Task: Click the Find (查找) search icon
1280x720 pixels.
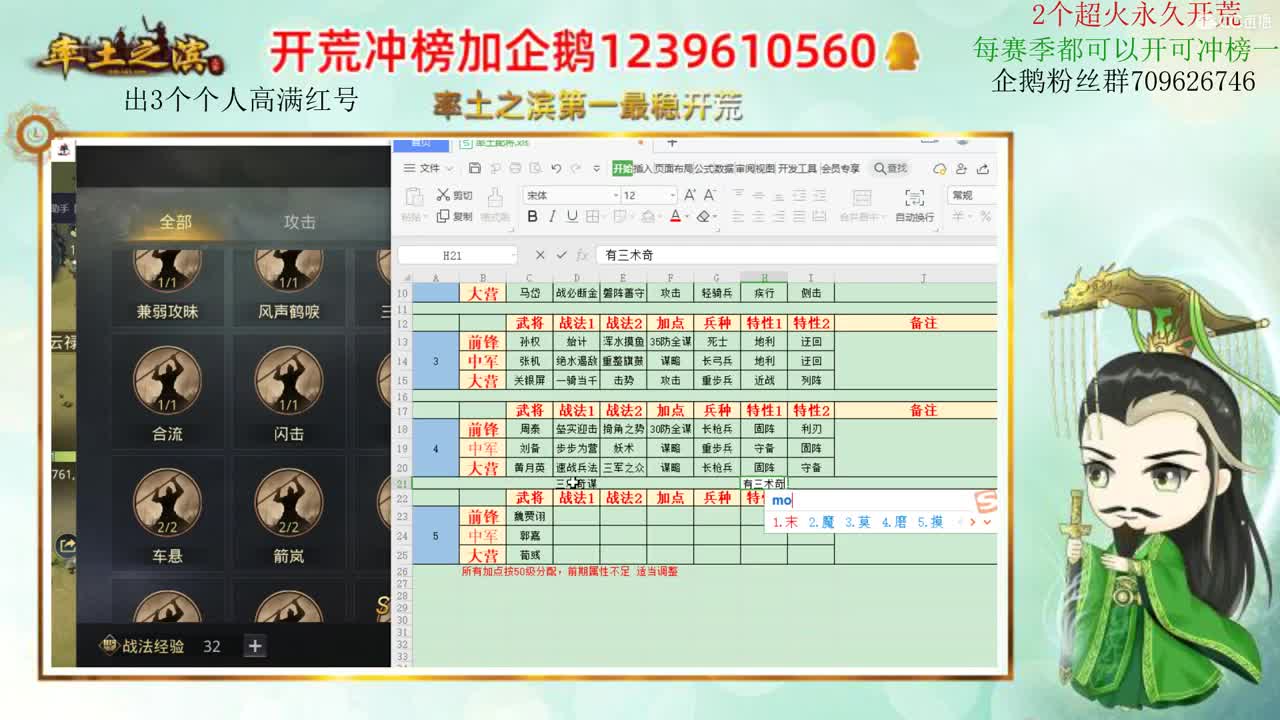Action: pos(890,168)
